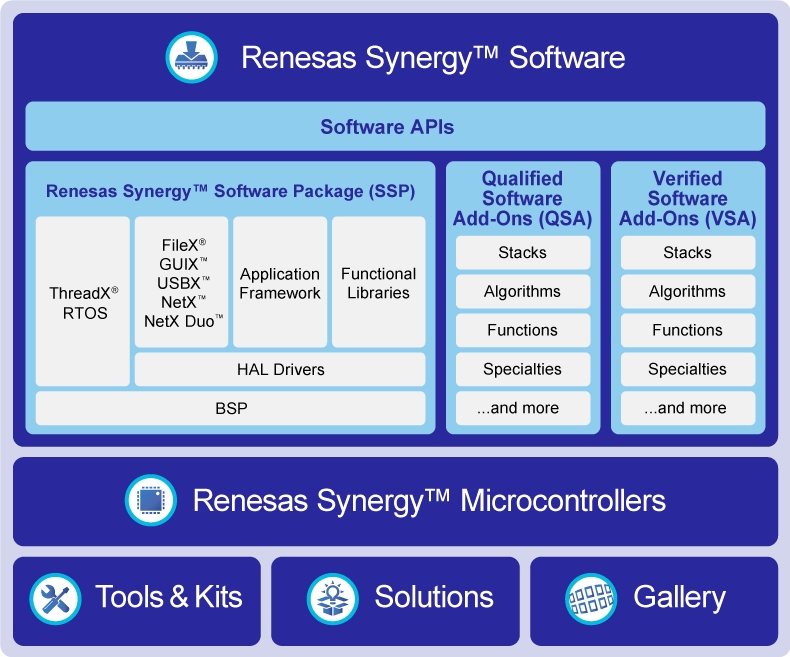Select the ThreadX RTOS block

click(x=83, y=302)
